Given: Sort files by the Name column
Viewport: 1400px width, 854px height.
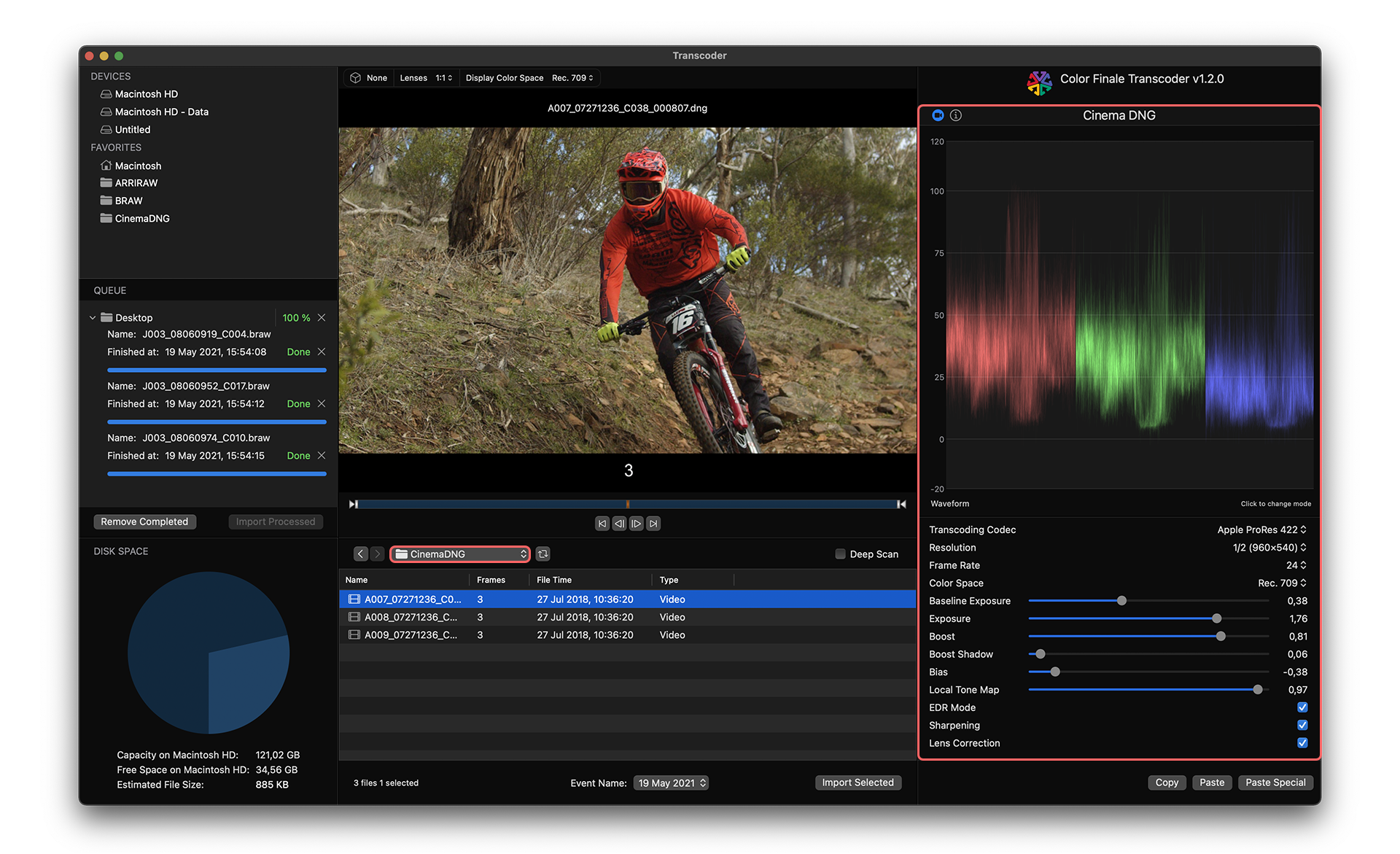Looking at the screenshot, I should 404,580.
